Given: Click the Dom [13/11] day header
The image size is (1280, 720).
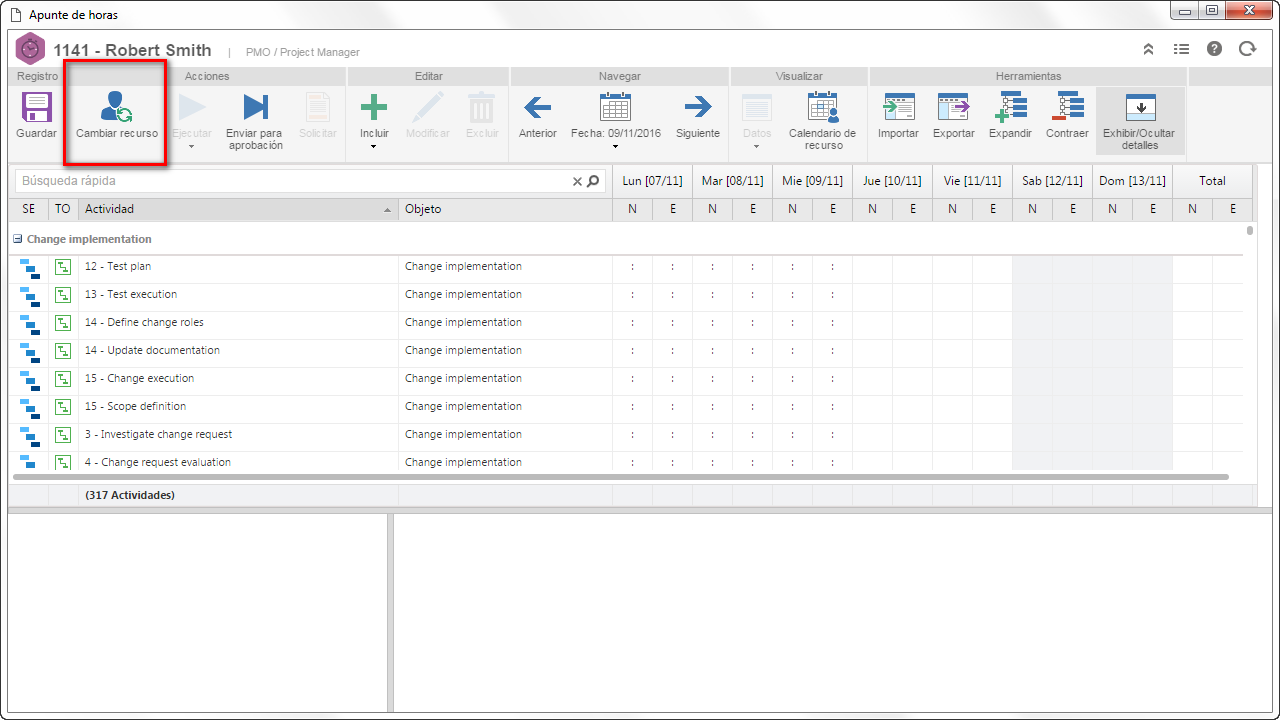Looking at the screenshot, I should 1132,181.
